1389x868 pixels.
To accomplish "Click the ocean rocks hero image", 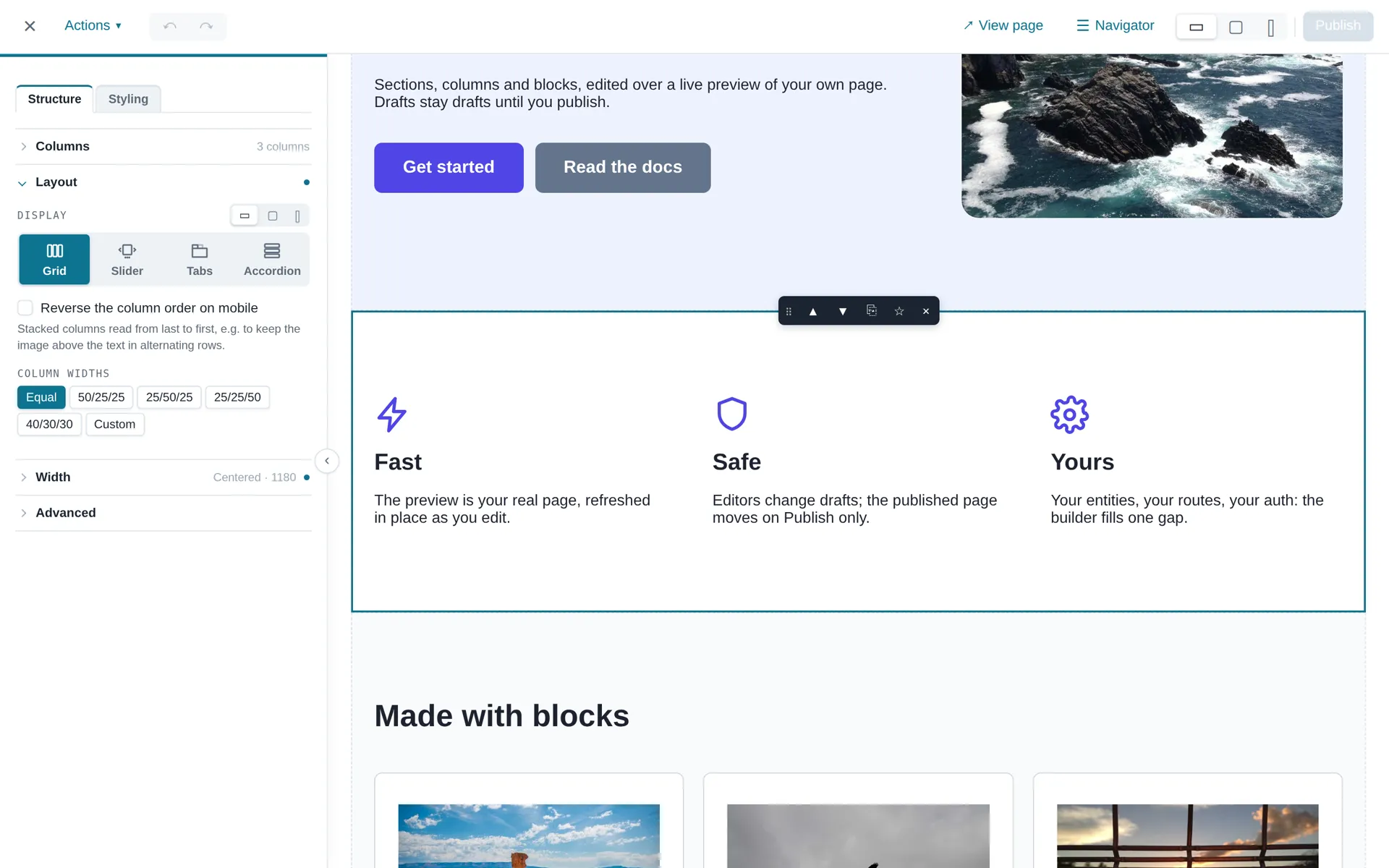I will click(x=1152, y=136).
